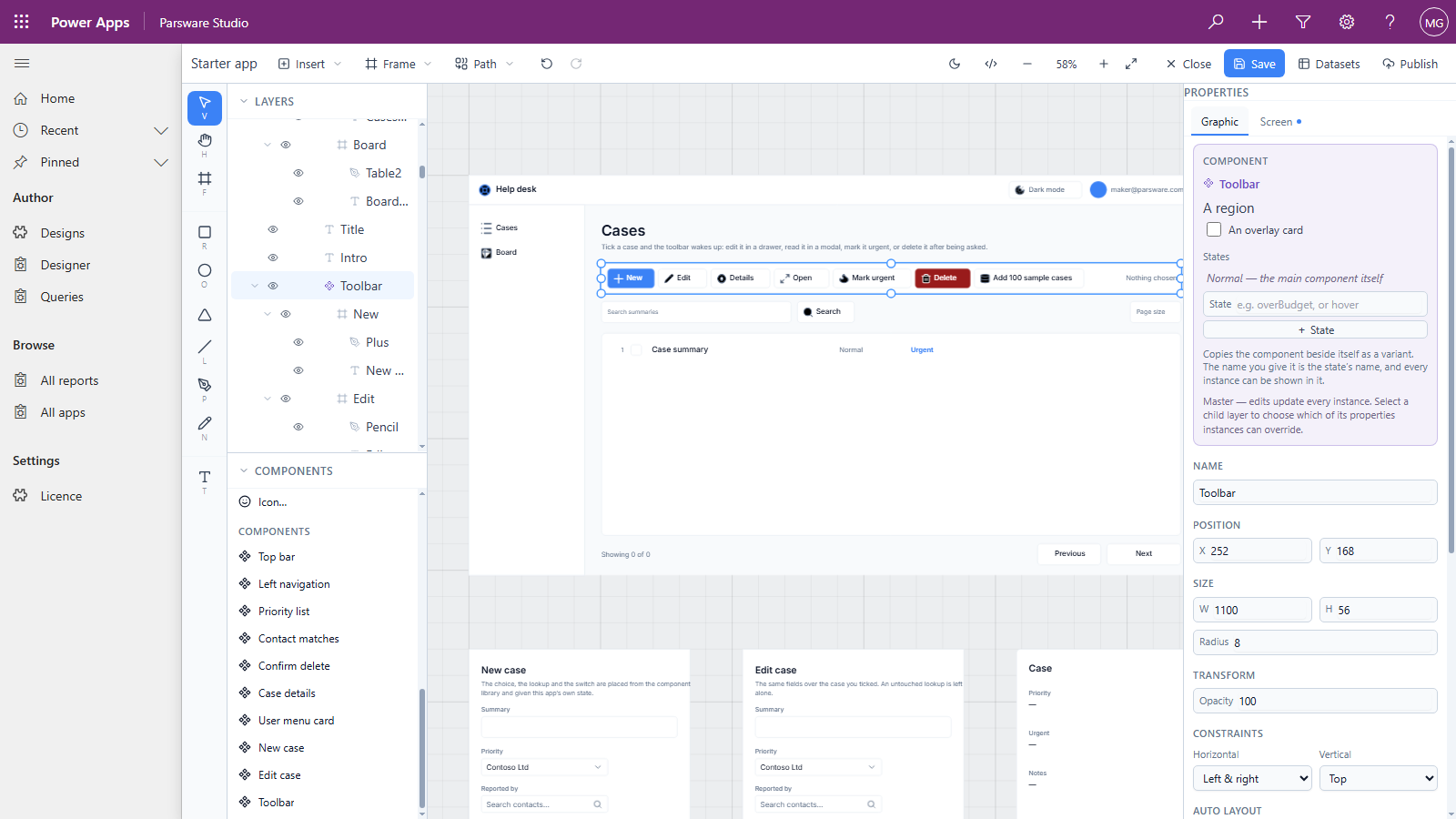Screen dimensions: 1456x819
Task: Switch to the Graphic properties tab
Action: 1219,122
